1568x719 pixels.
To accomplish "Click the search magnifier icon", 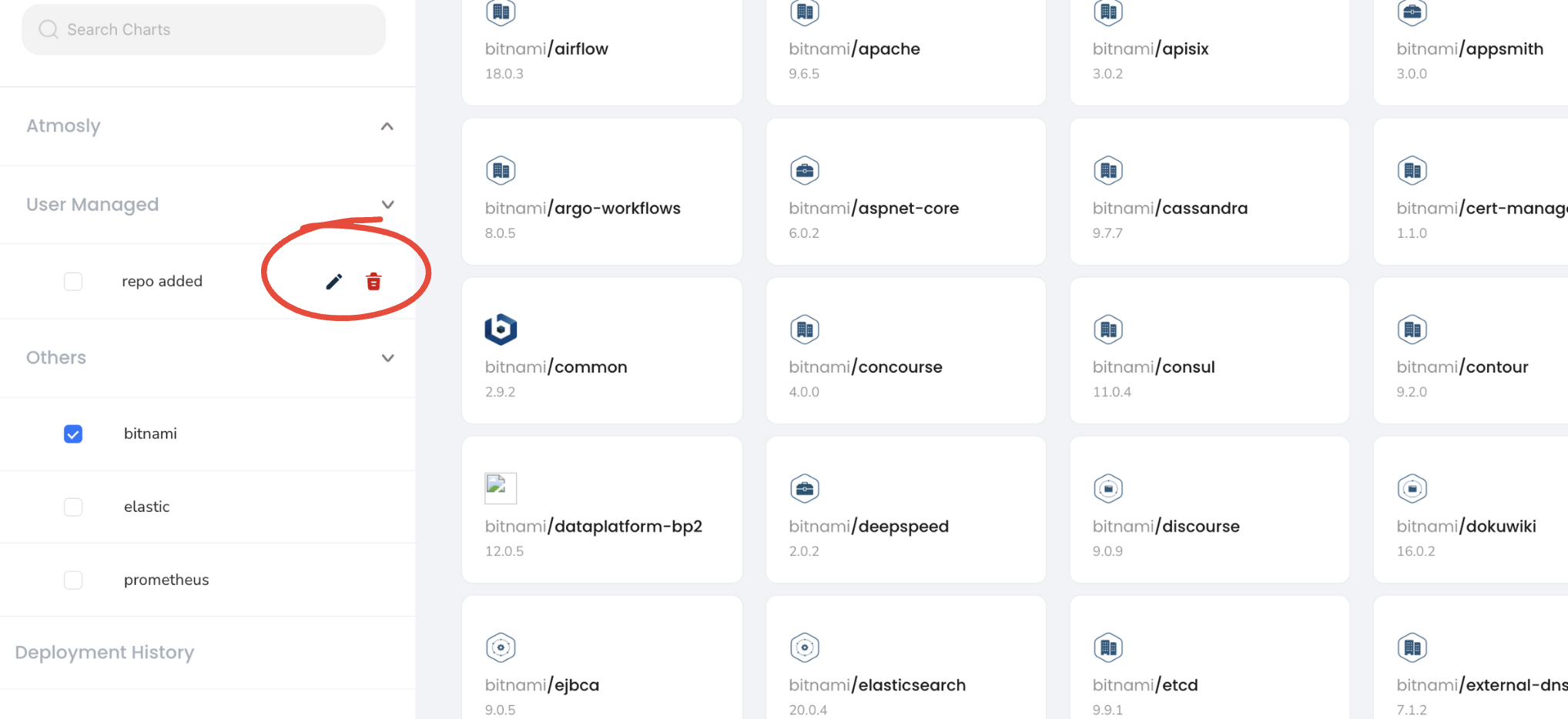I will coord(49,29).
